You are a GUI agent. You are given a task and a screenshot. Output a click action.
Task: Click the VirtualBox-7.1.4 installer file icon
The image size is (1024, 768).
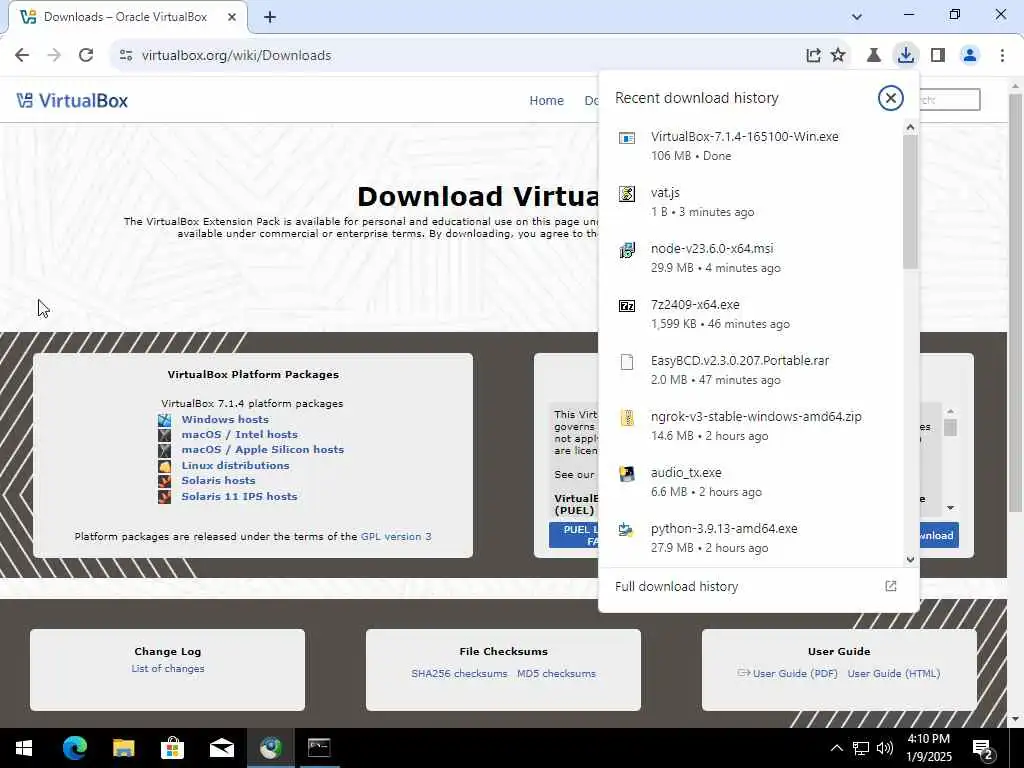click(627, 138)
